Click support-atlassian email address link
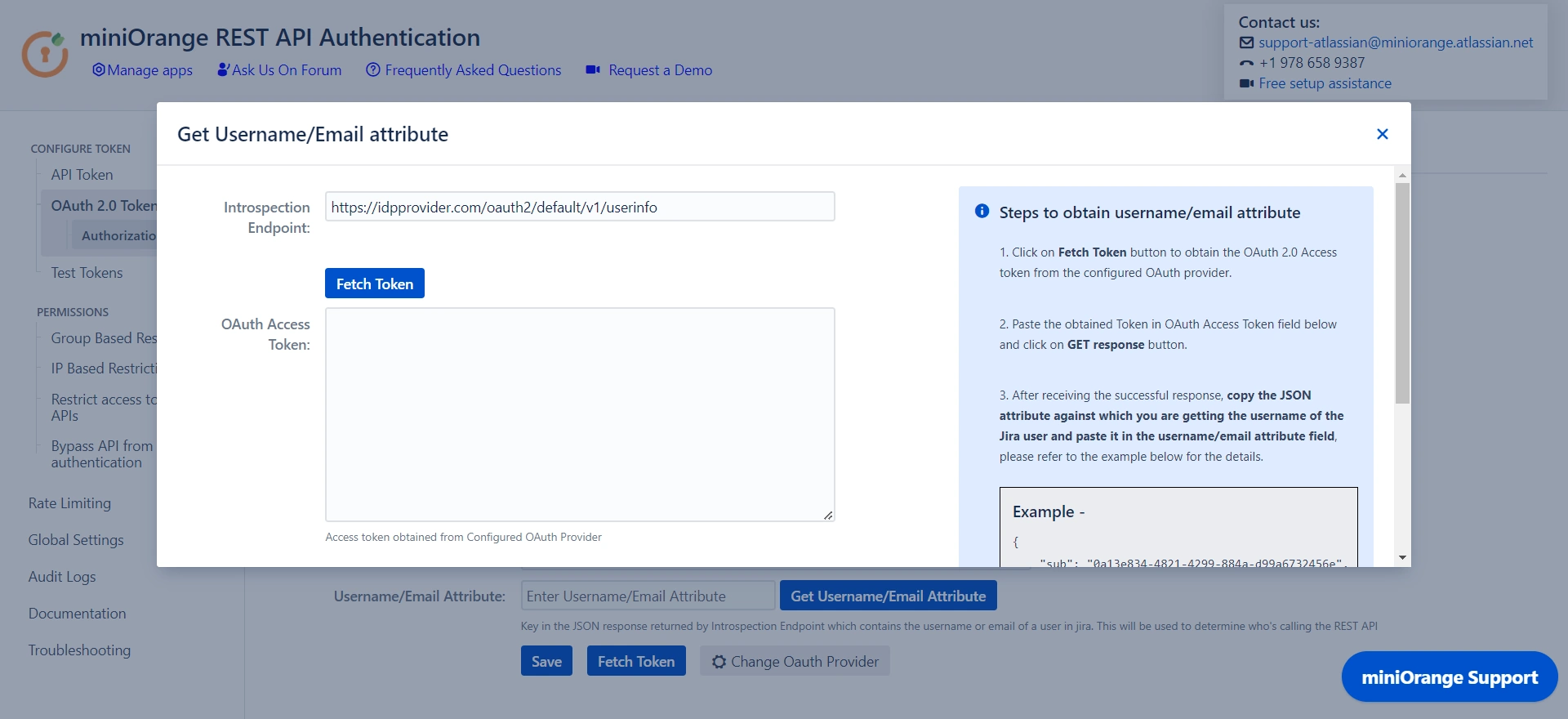Viewport: 1568px width, 719px height. point(1396,42)
